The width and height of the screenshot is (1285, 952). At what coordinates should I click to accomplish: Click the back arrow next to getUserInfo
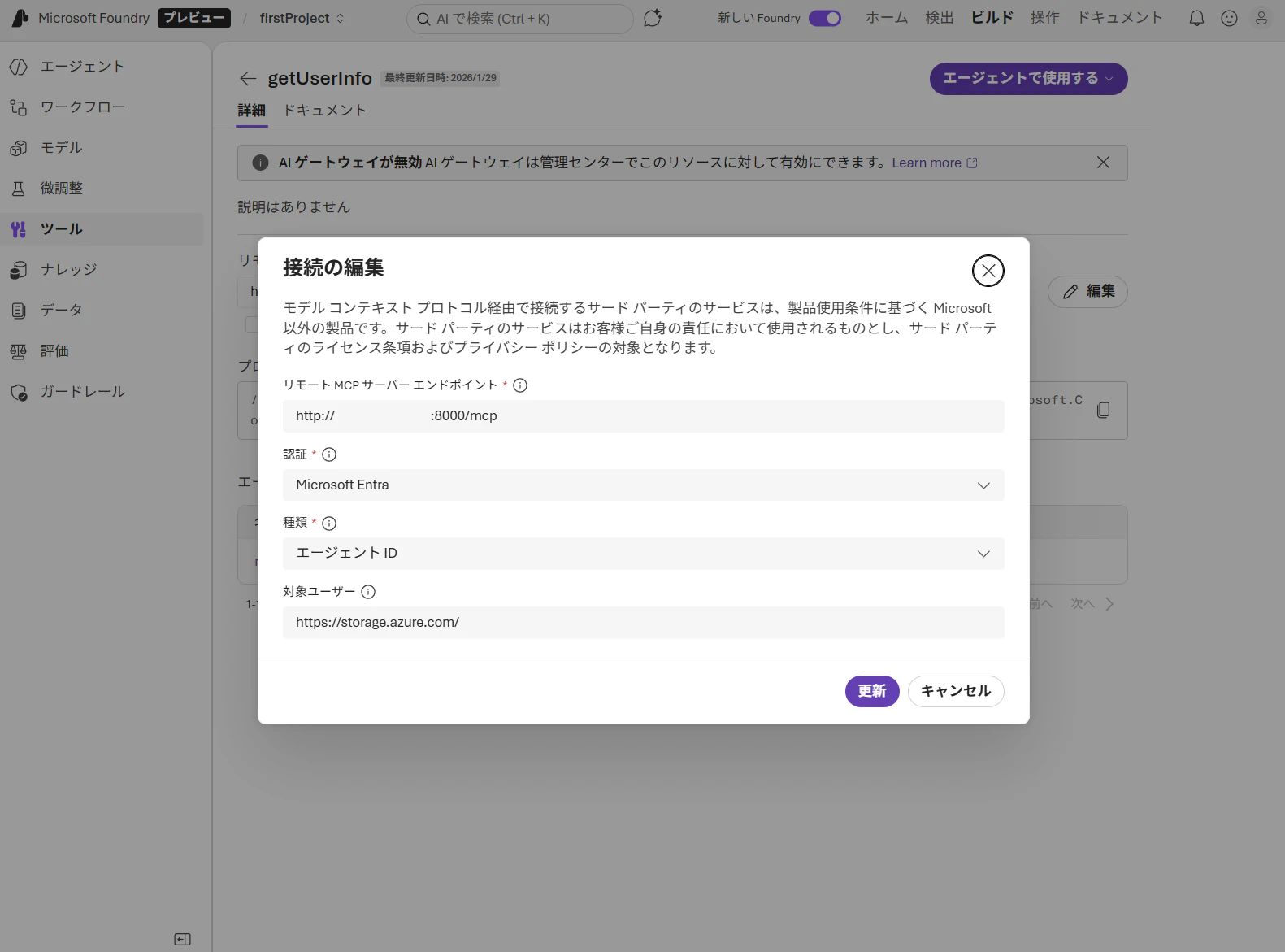[248, 78]
